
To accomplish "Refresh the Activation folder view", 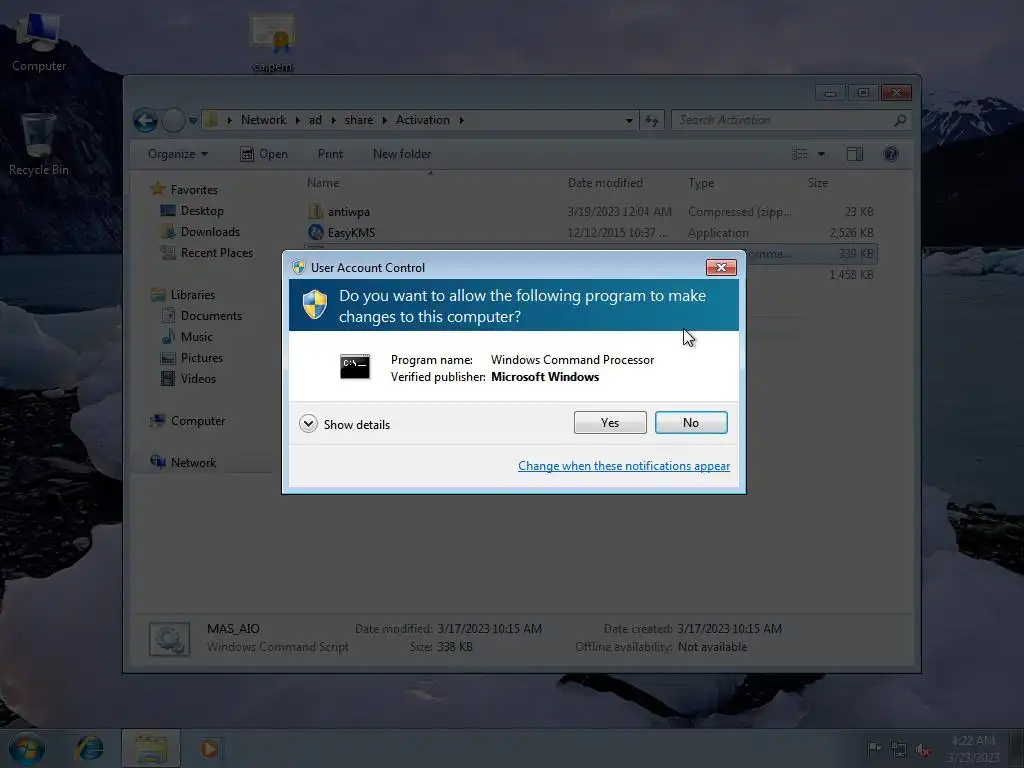I will point(652,120).
